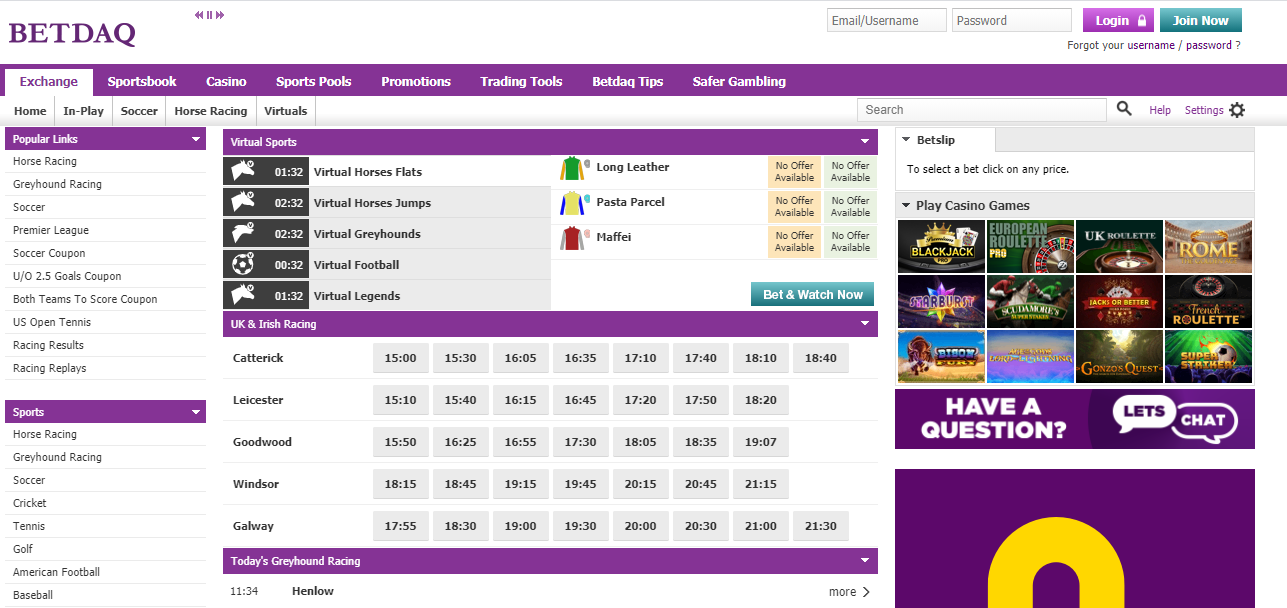Click the Virtual Greyhounds dog icon

tap(244, 234)
